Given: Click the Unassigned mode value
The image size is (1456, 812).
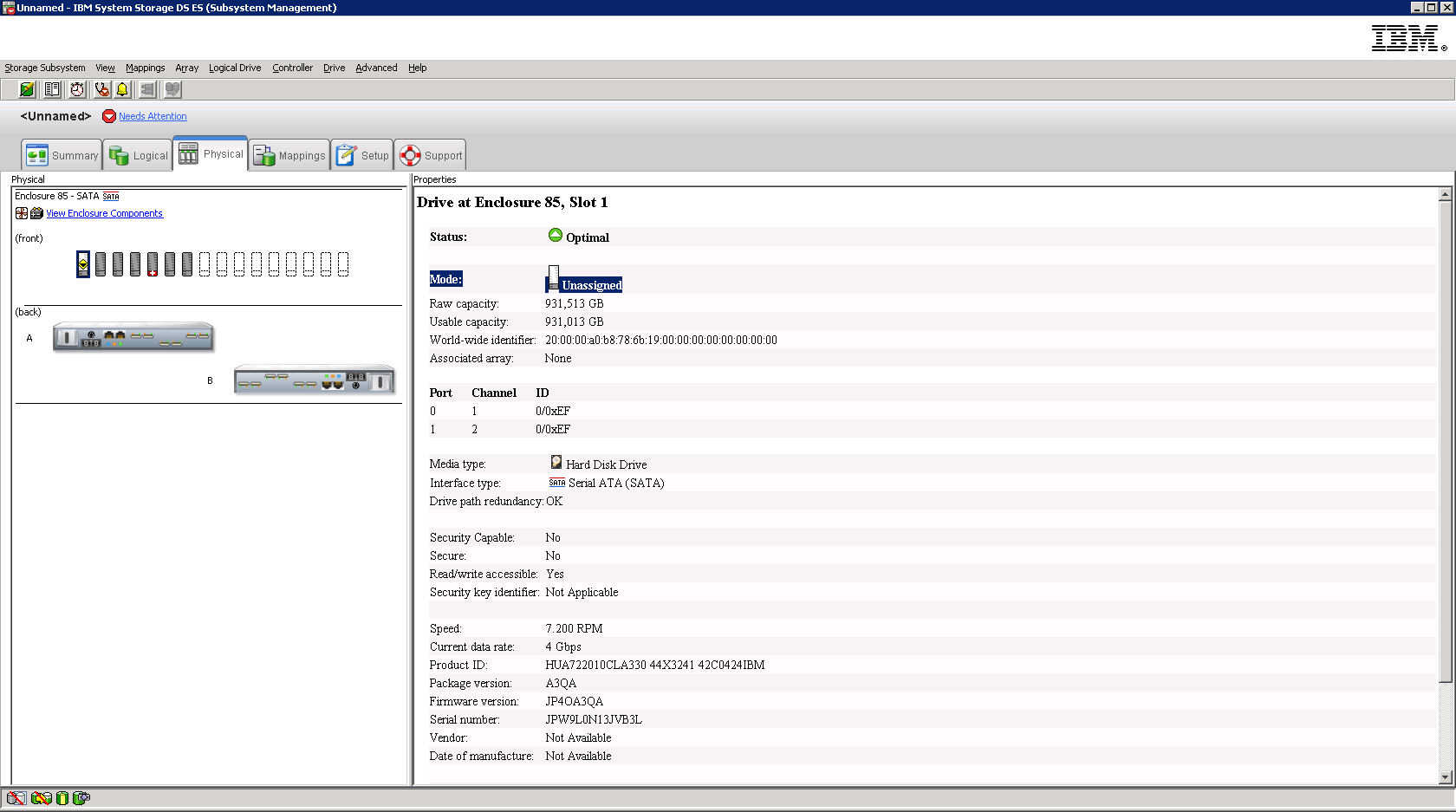Looking at the screenshot, I should 592,285.
